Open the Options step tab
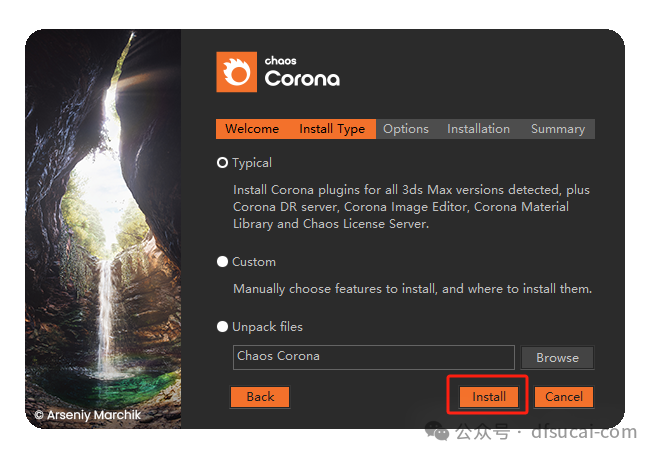659x458 pixels. pyautogui.click(x=406, y=129)
